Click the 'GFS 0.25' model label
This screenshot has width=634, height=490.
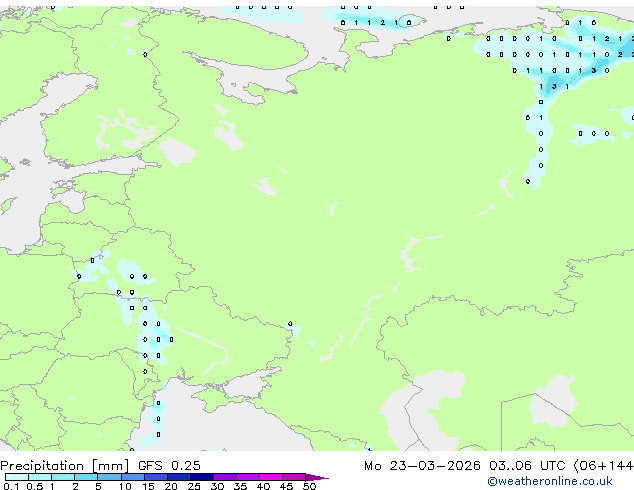click(169, 466)
